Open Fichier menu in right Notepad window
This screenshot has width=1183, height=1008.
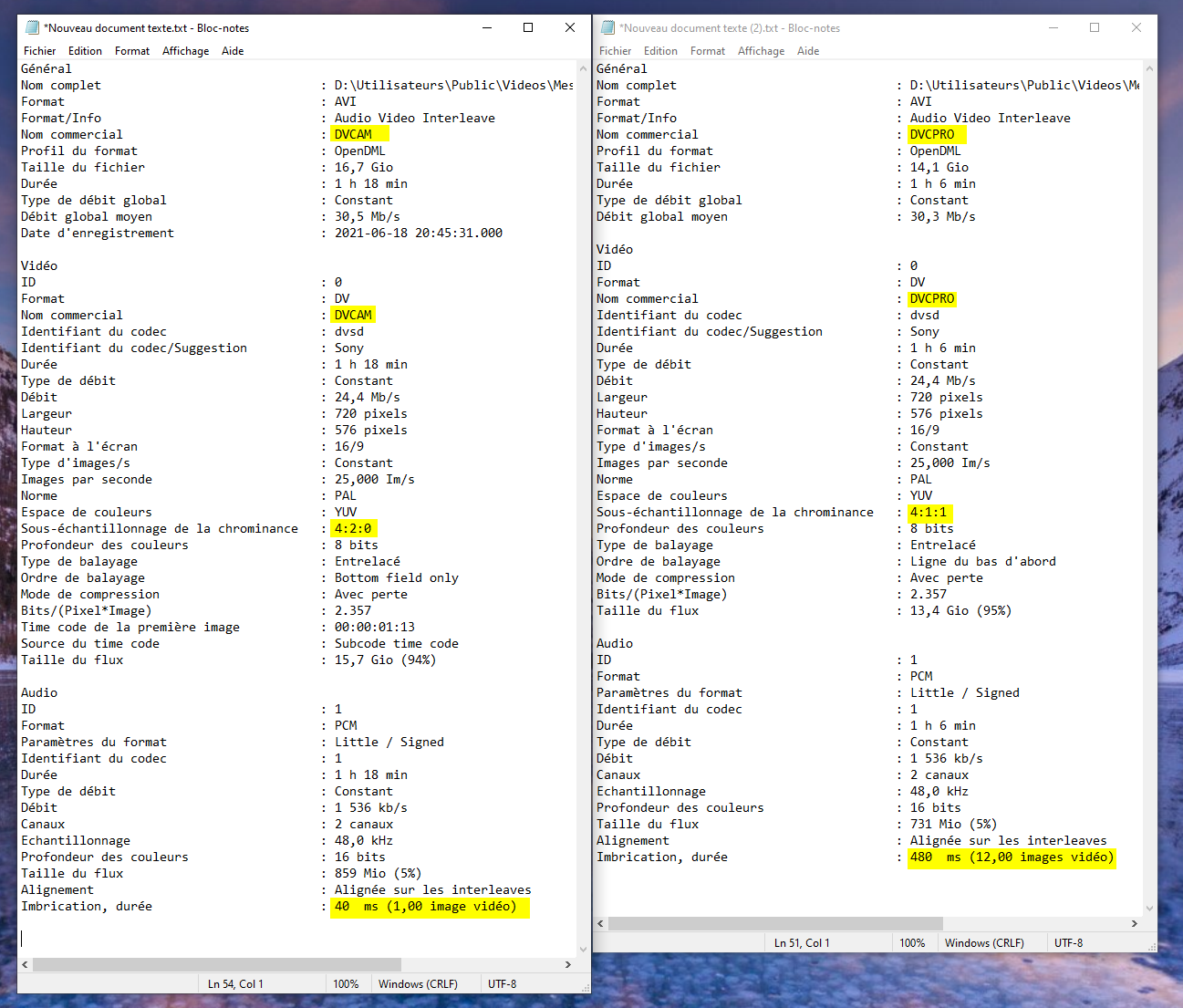pos(615,51)
